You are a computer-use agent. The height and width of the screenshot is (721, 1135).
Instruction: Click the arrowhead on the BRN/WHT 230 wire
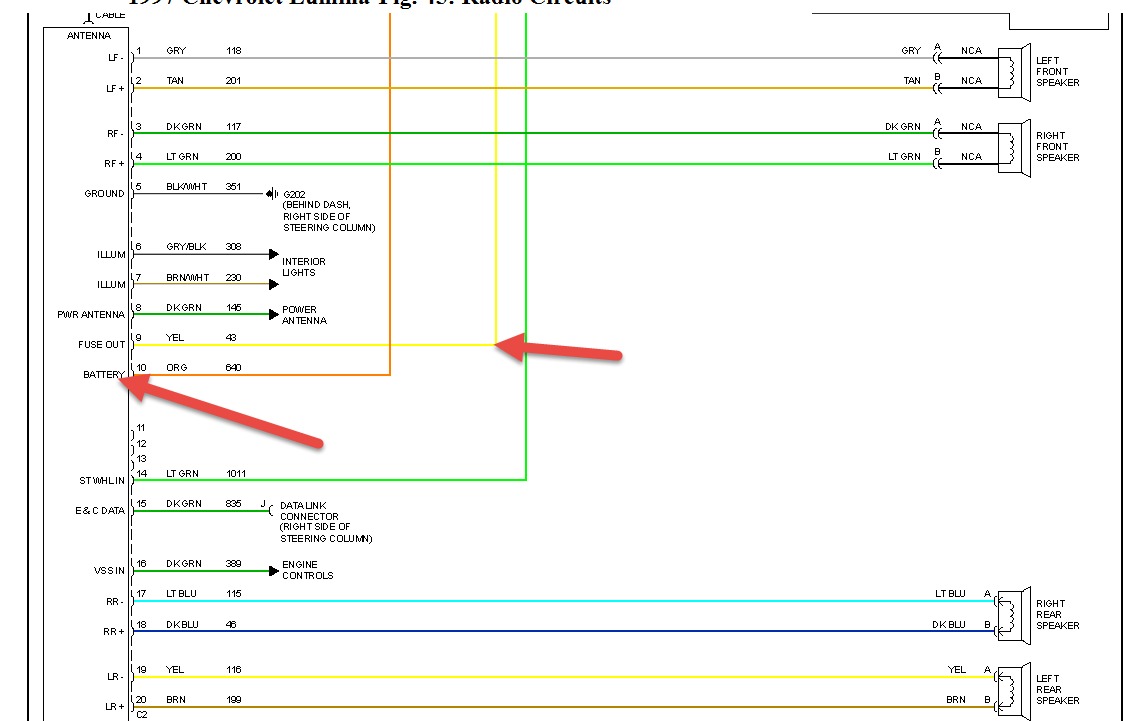point(274,284)
